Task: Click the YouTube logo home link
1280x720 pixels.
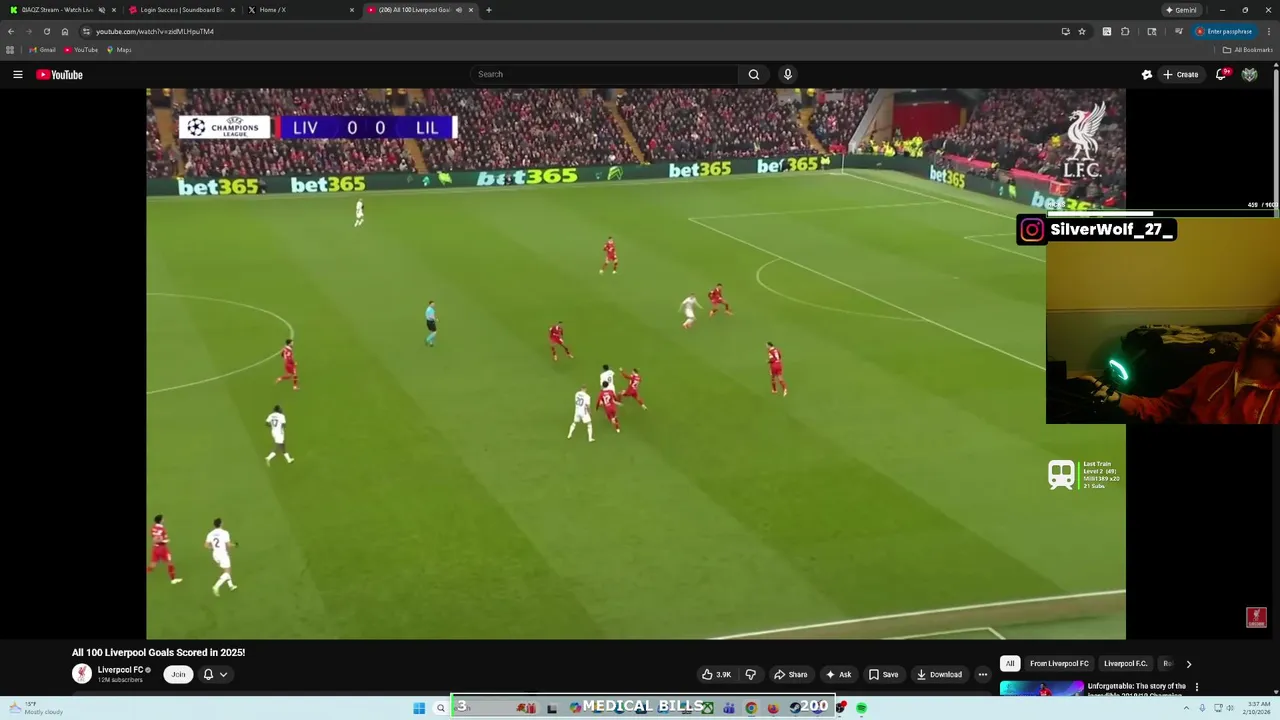Action: coord(59,74)
